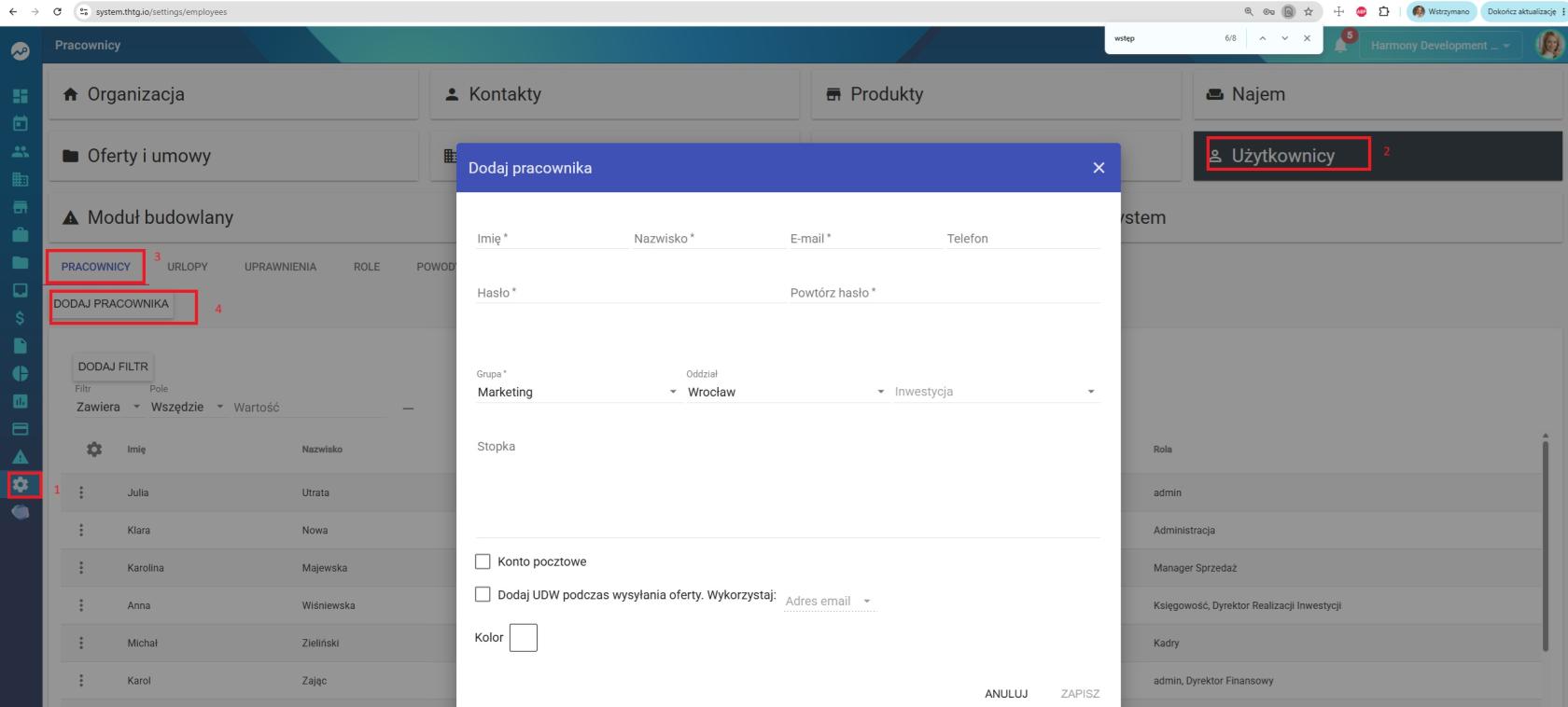This screenshot has height=707, width=1568.
Task: Open the Kolor color swatch
Action: pyautogui.click(x=524, y=638)
